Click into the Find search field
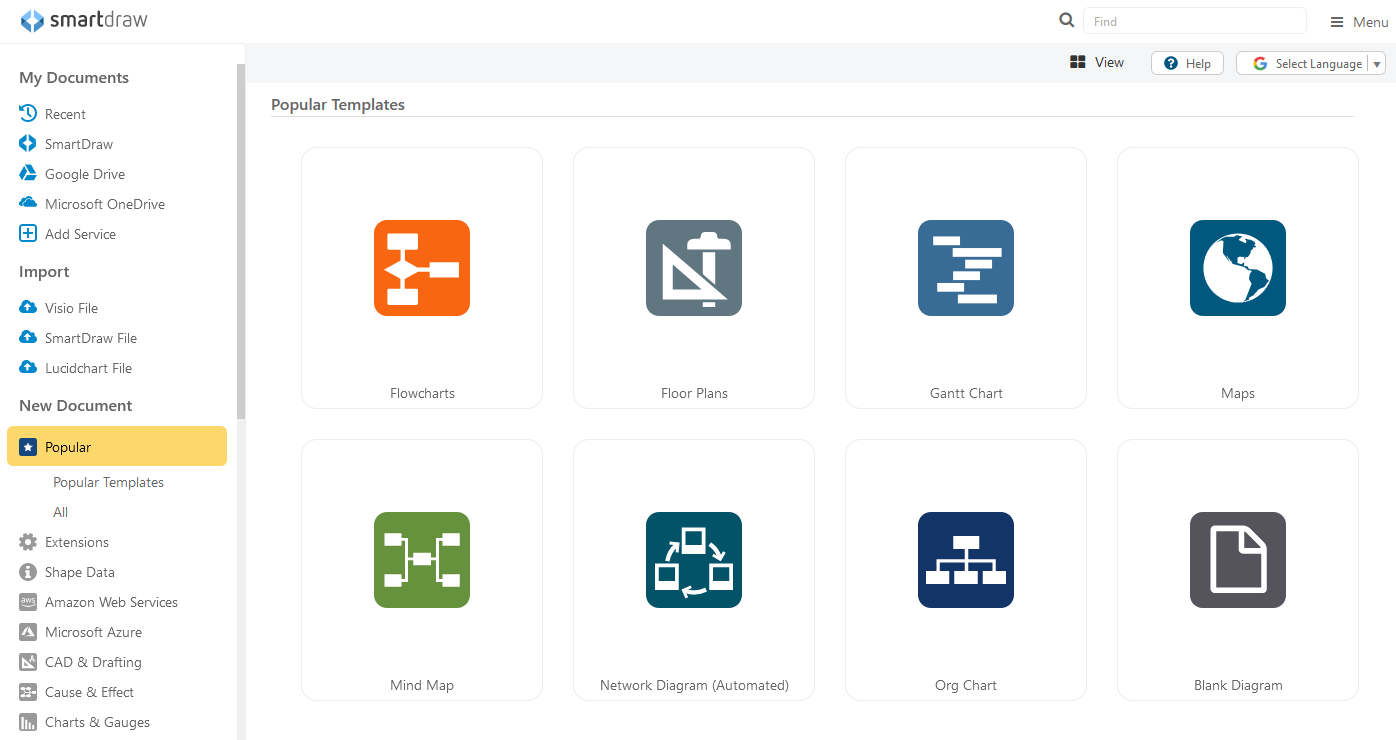This screenshot has width=1396, height=740. pos(1194,21)
